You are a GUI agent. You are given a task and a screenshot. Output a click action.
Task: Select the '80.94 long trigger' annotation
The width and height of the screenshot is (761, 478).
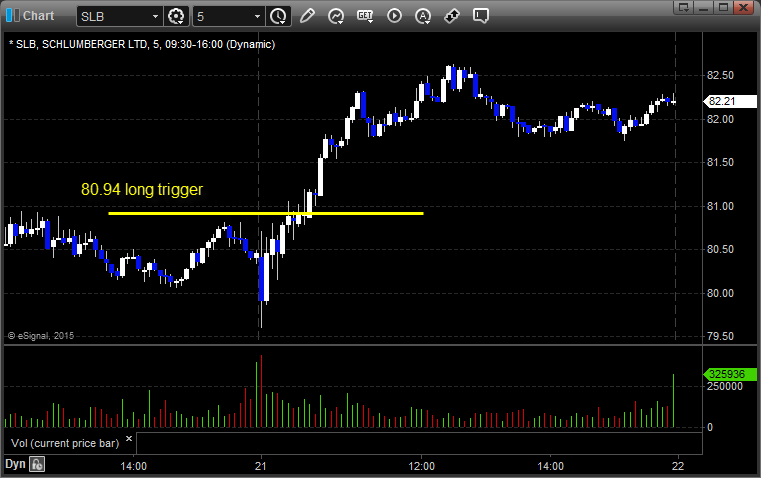click(142, 189)
